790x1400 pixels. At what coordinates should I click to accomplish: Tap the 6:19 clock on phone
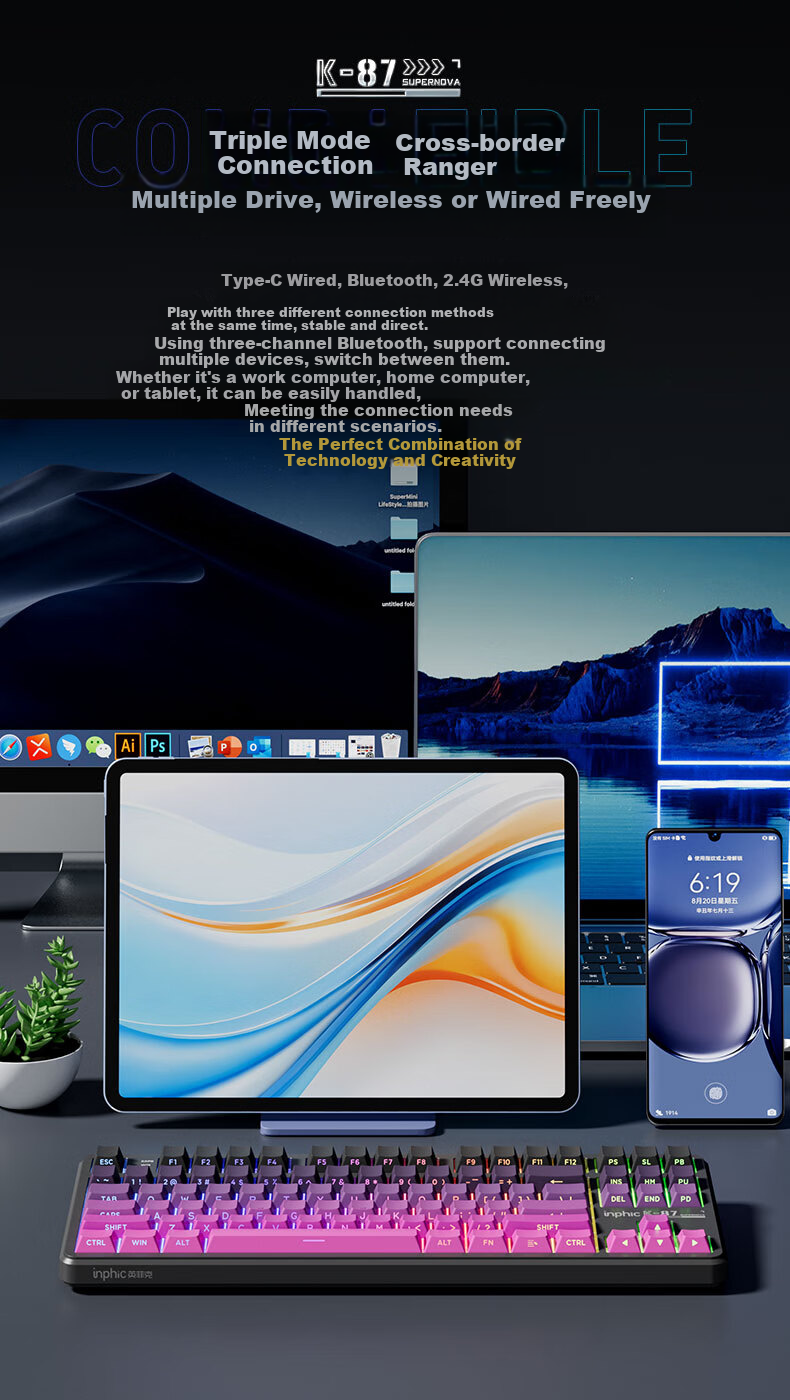click(x=714, y=883)
